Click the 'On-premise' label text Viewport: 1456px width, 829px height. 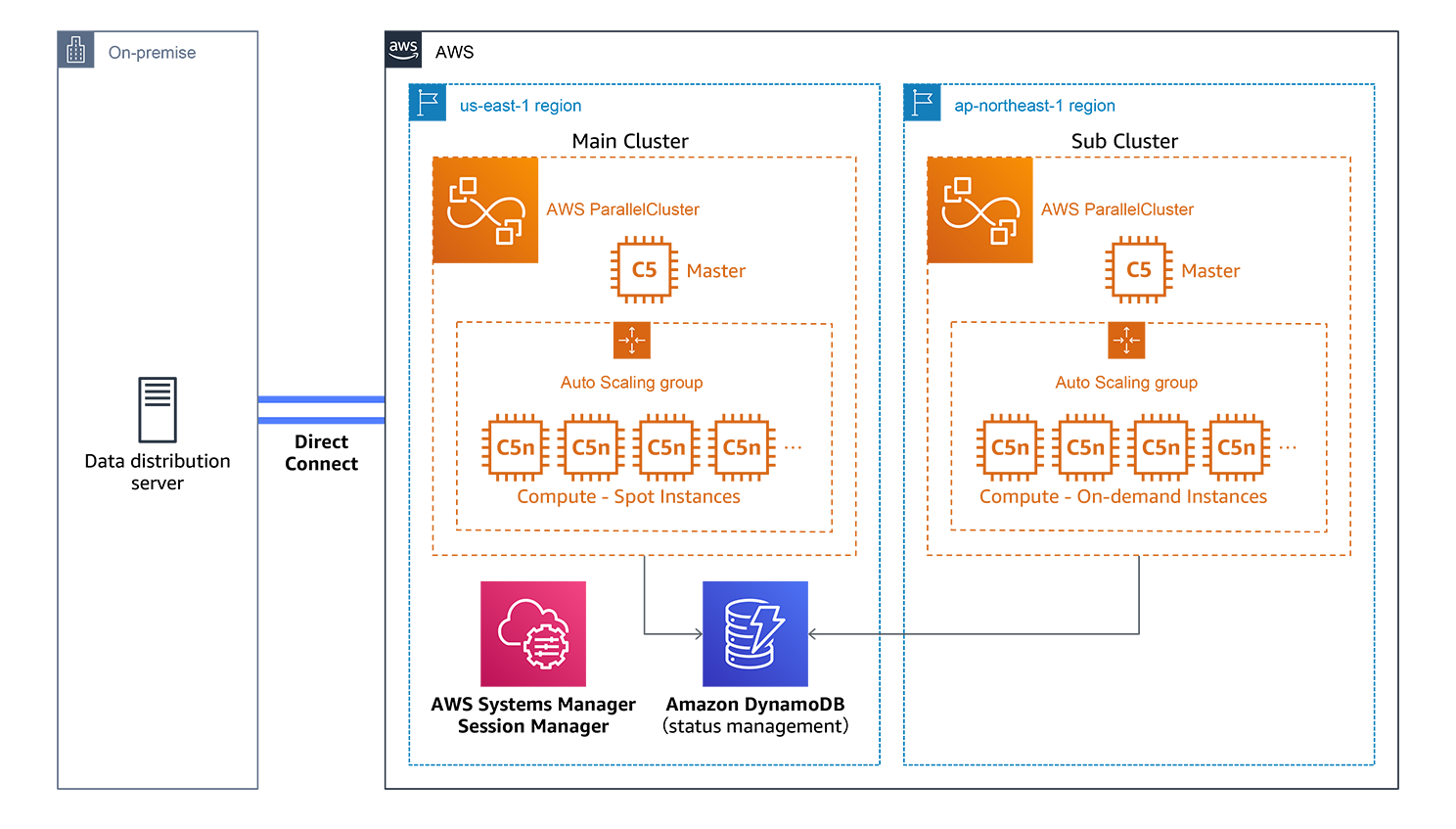coord(152,53)
